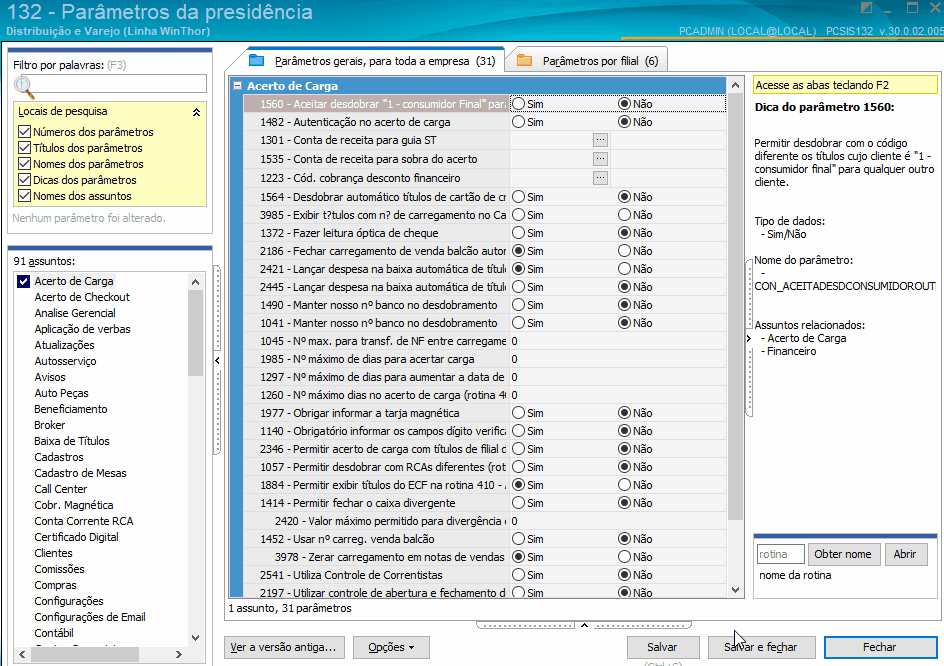Open the lookup button for 1301 Conta de receita para guia ST
Image resolution: width=944 pixels, height=666 pixels.
[600, 140]
